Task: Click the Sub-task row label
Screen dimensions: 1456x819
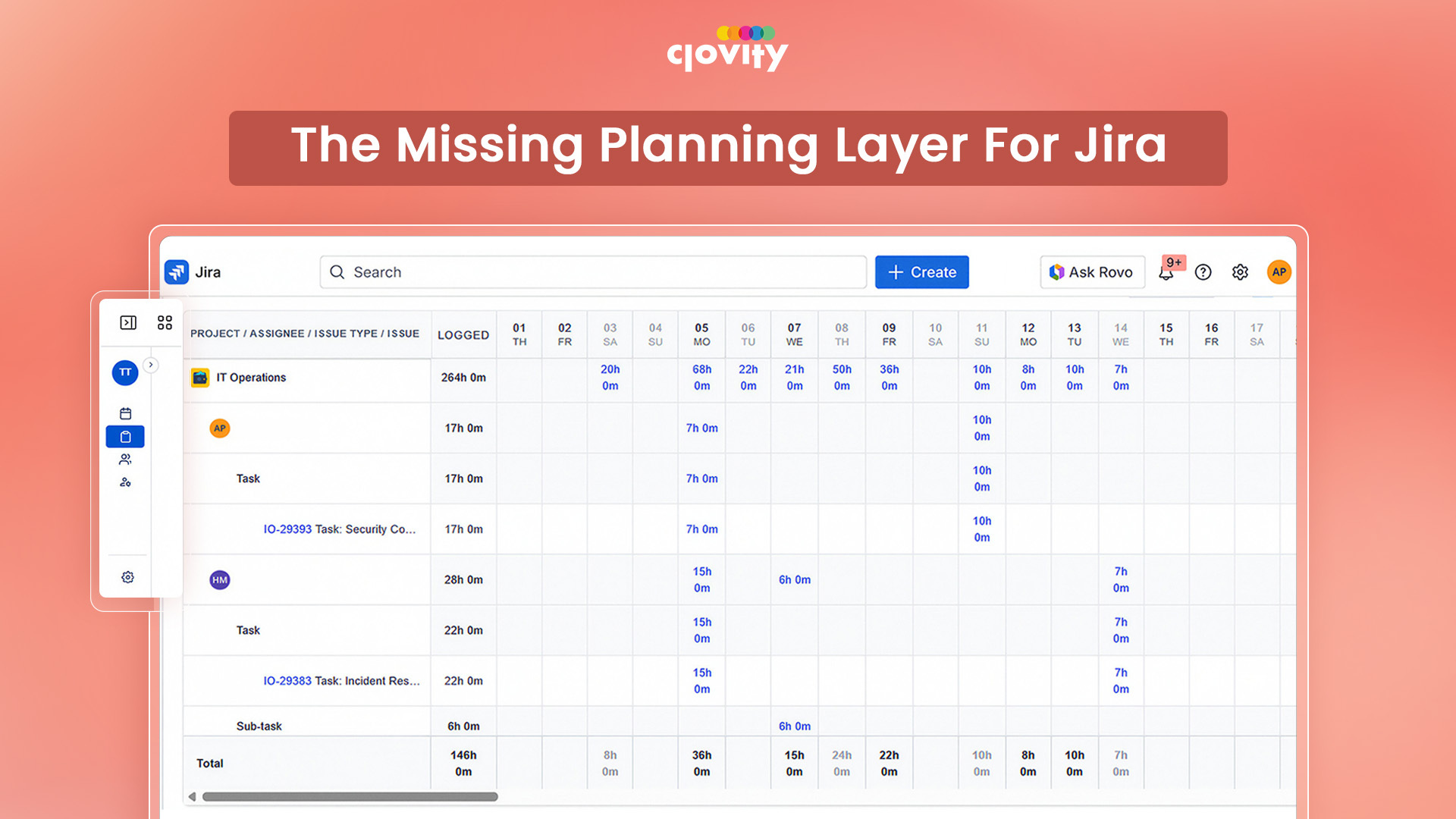Action: (259, 726)
